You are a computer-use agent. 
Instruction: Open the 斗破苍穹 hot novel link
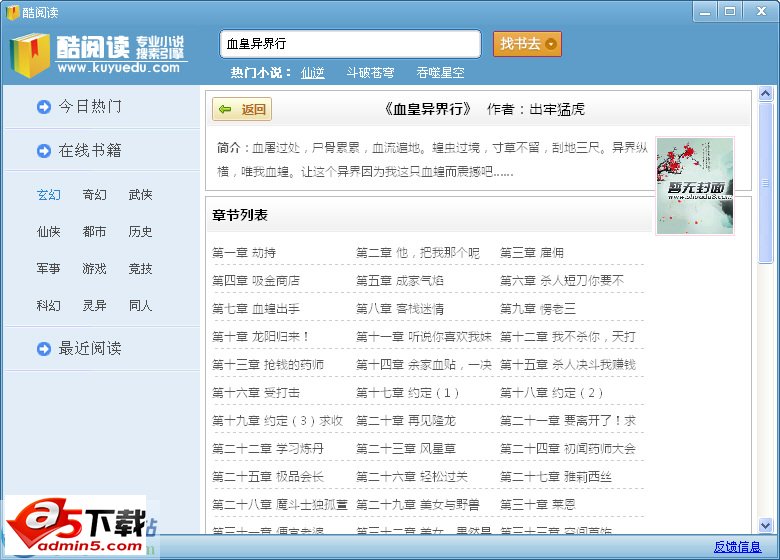pyautogui.click(x=370, y=73)
